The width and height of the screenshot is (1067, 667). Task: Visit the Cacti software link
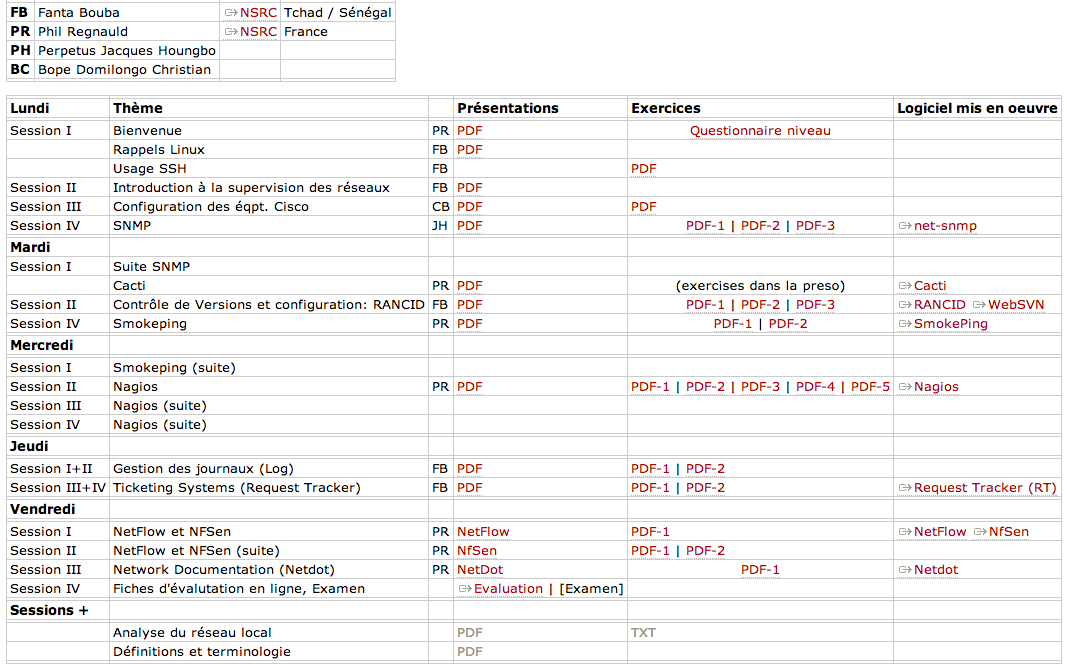(x=930, y=286)
